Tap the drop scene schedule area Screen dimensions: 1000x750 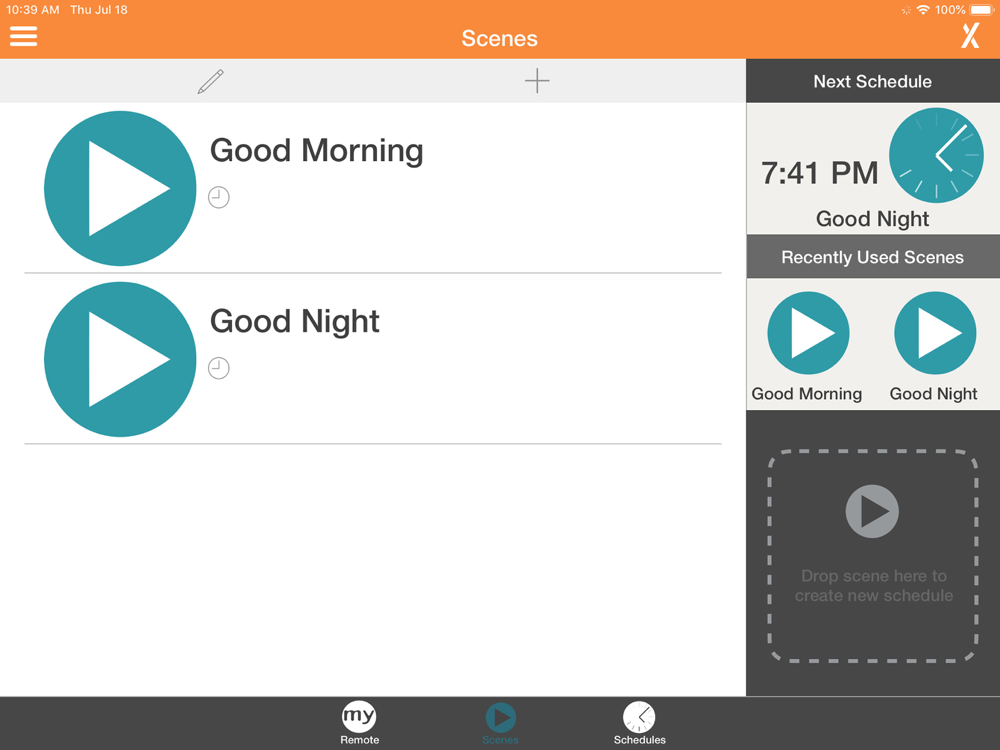click(872, 556)
